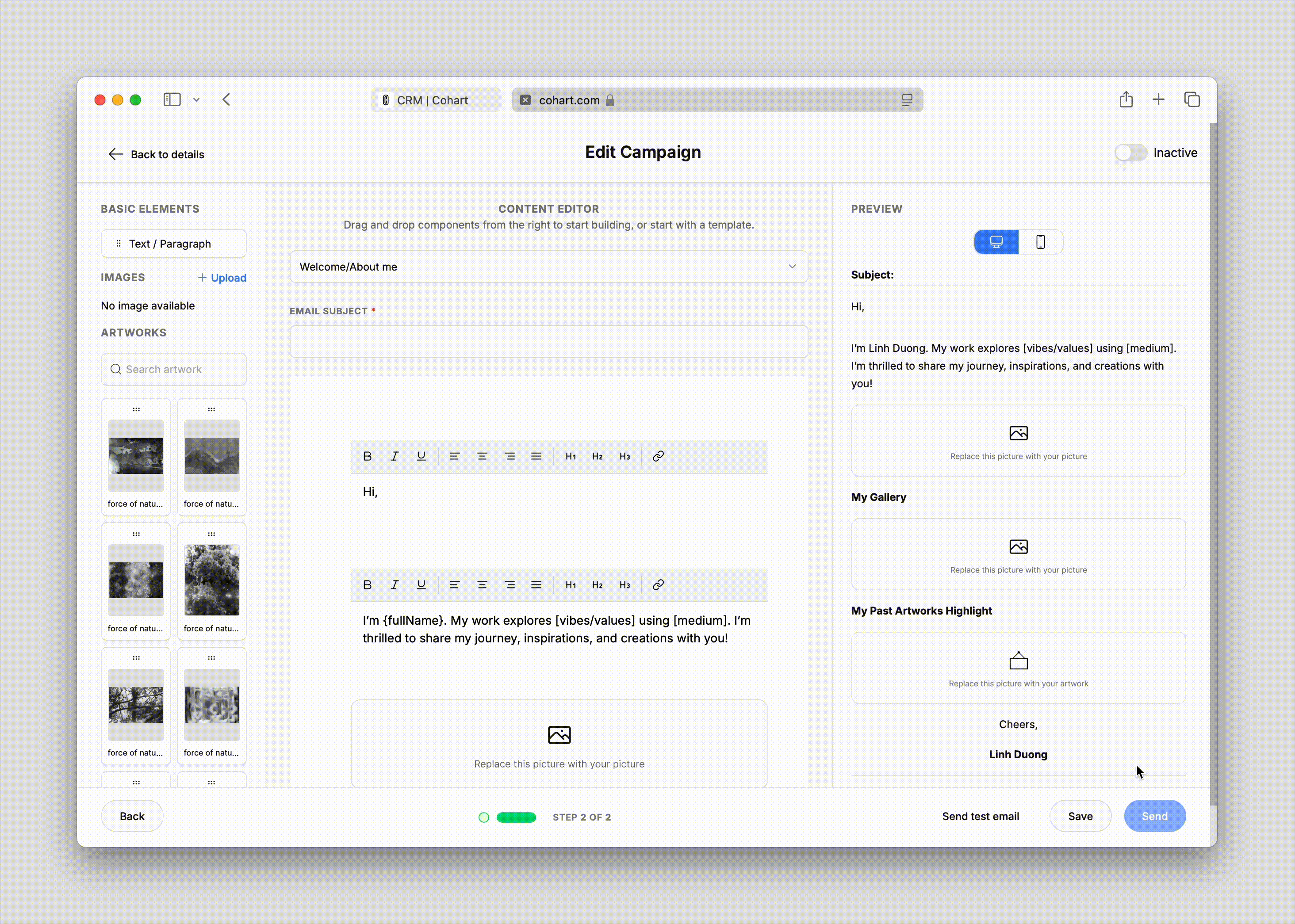This screenshot has width=1295, height=924.
Task: Align left in the fullName paragraph toolbar
Action: tap(454, 585)
